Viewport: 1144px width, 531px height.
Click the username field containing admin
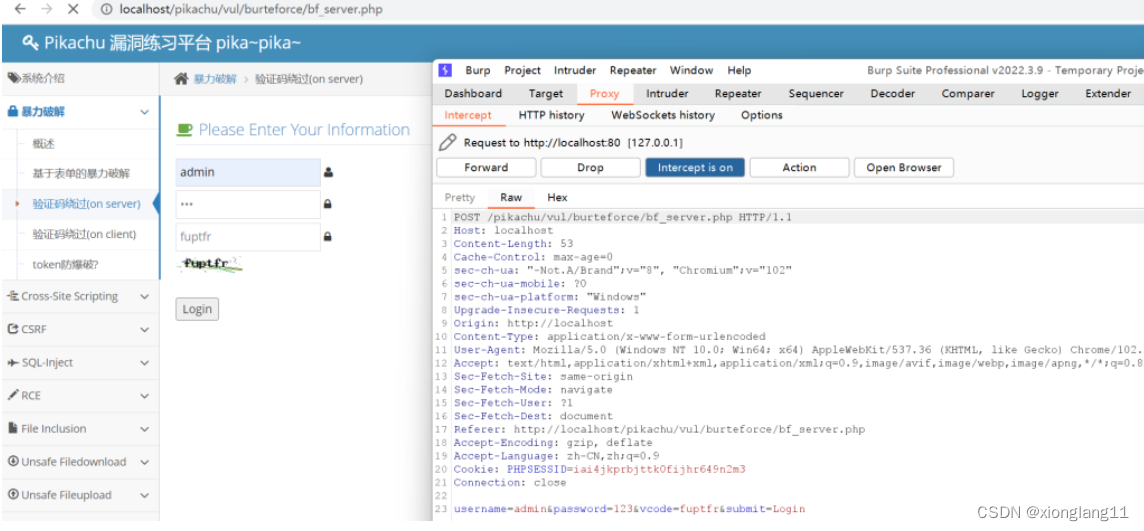point(248,173)
